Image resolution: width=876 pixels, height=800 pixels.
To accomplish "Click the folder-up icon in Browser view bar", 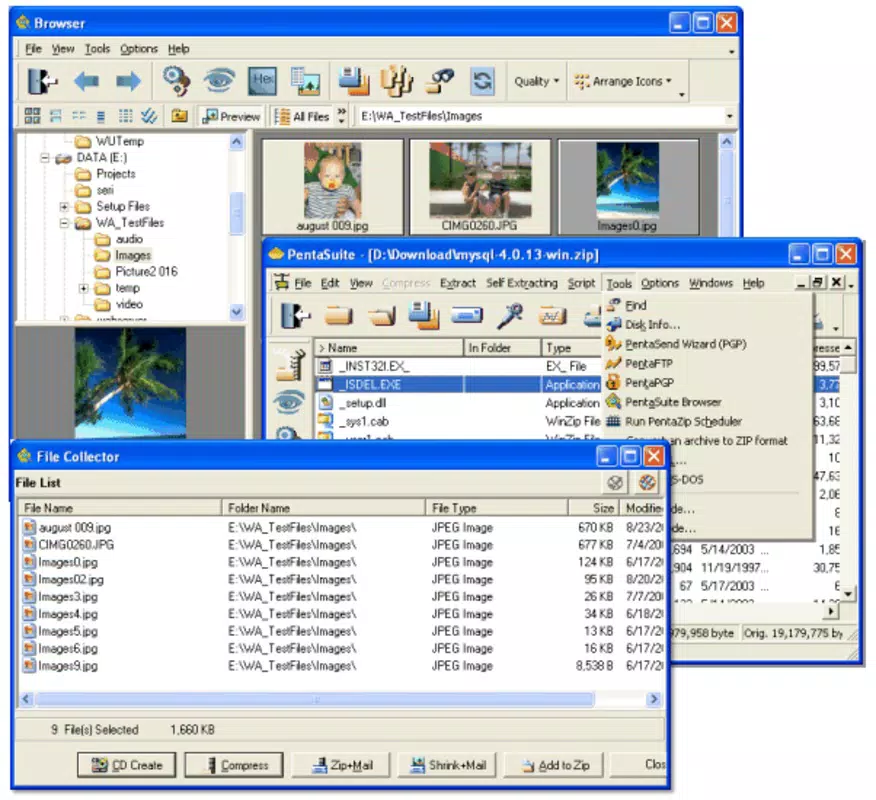I will pyautogui.click(x=179, y=116).
